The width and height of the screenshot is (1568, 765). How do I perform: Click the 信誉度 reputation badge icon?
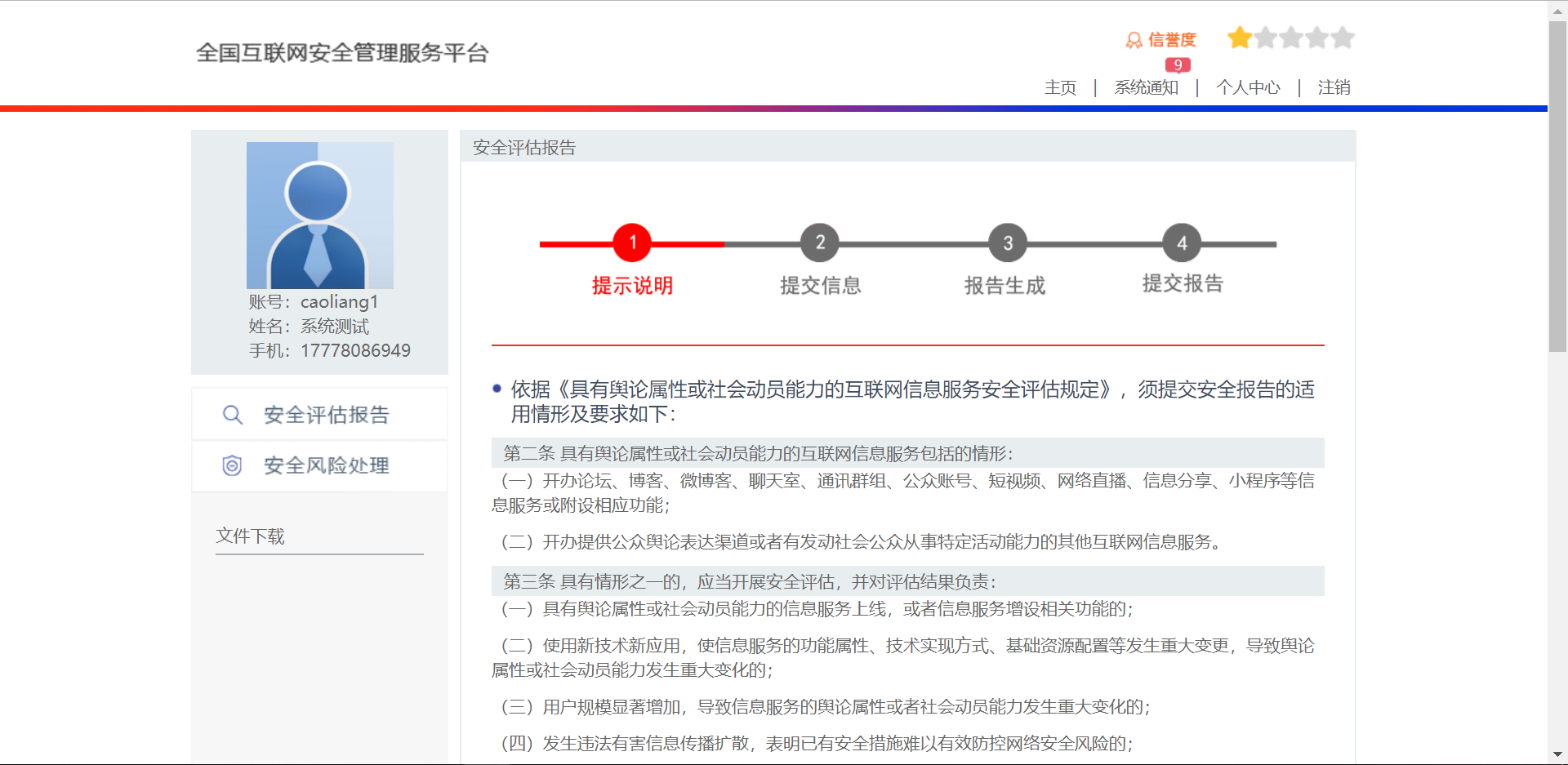tap(1134, 40)
